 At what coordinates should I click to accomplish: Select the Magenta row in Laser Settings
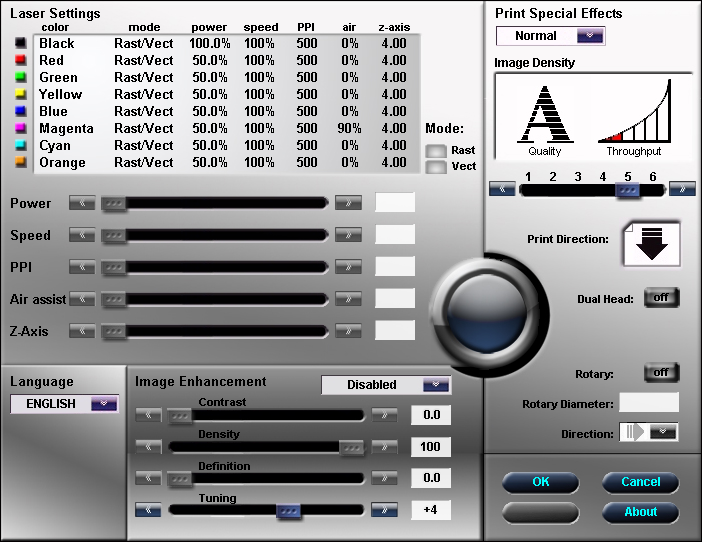point(222,128)
